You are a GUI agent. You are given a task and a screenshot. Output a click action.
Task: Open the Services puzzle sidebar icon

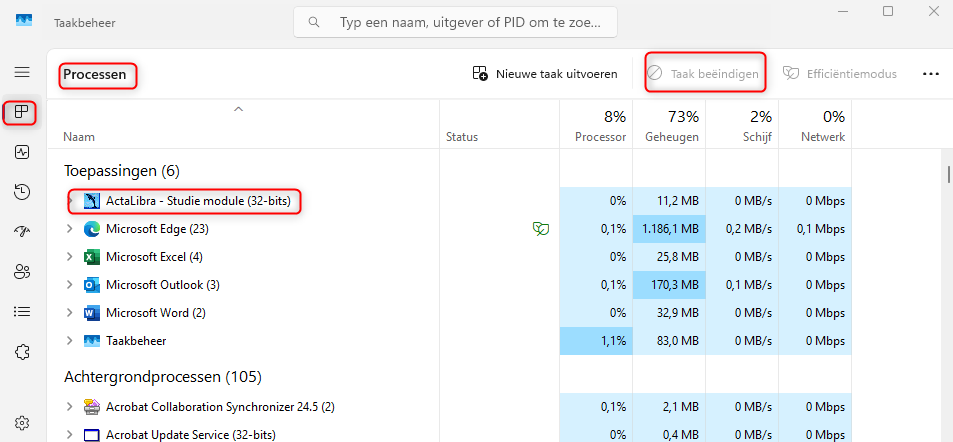tap(22, 352)
